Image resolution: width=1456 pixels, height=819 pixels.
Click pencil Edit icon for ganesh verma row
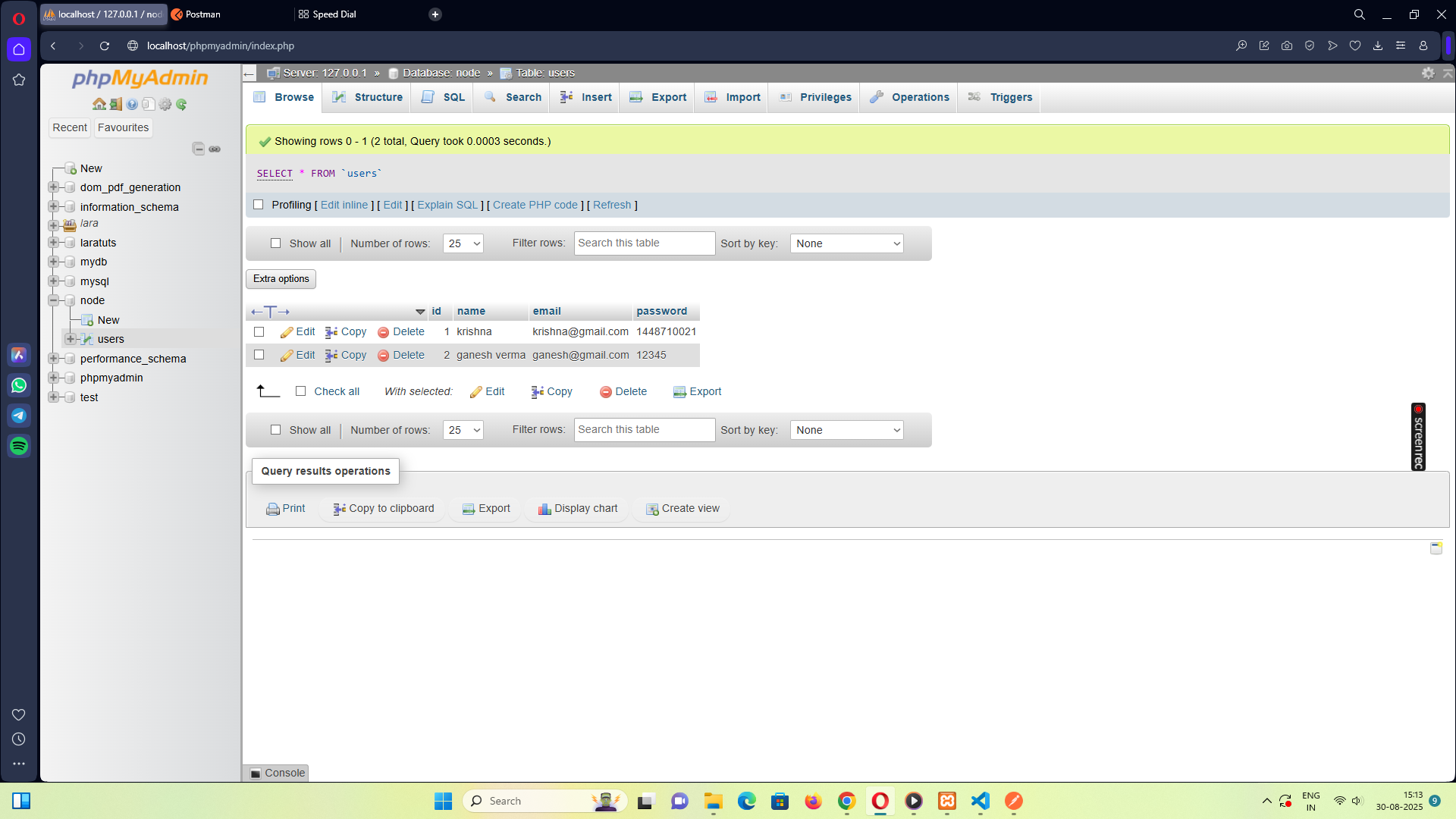click(287, 356)
